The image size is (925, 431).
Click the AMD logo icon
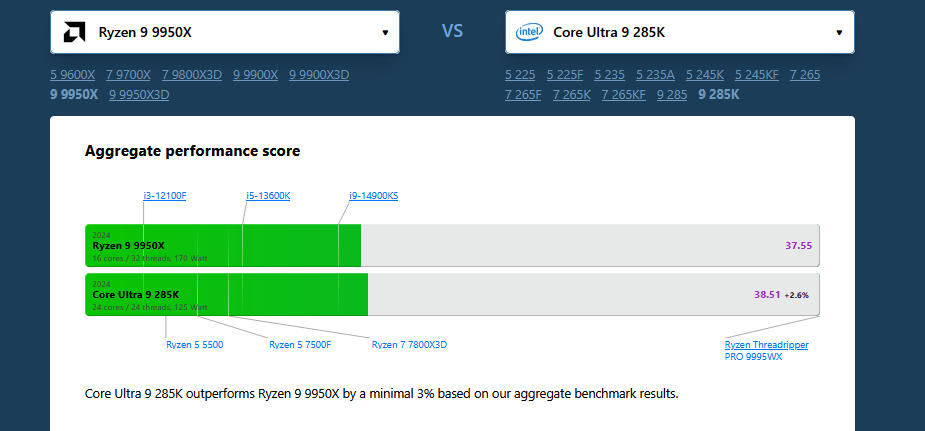74,32
